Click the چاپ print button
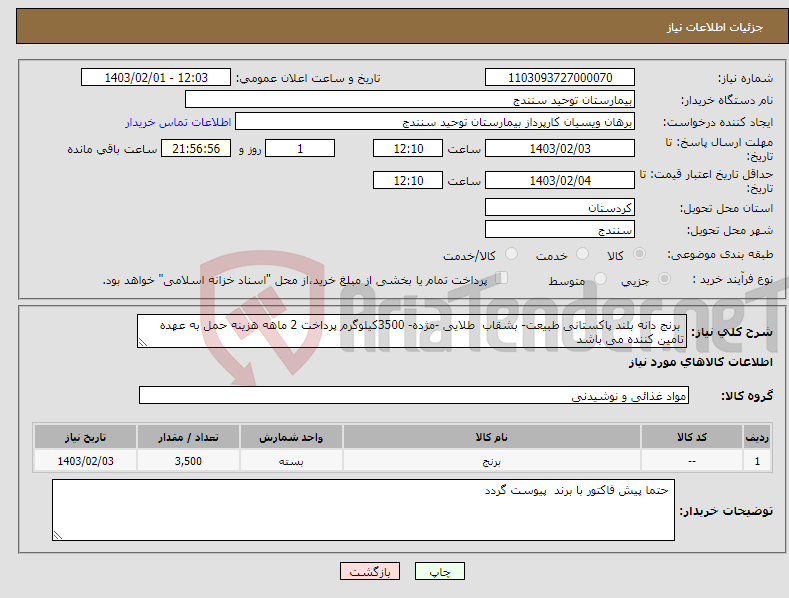The image size is (789, 598). click(440, 571)
